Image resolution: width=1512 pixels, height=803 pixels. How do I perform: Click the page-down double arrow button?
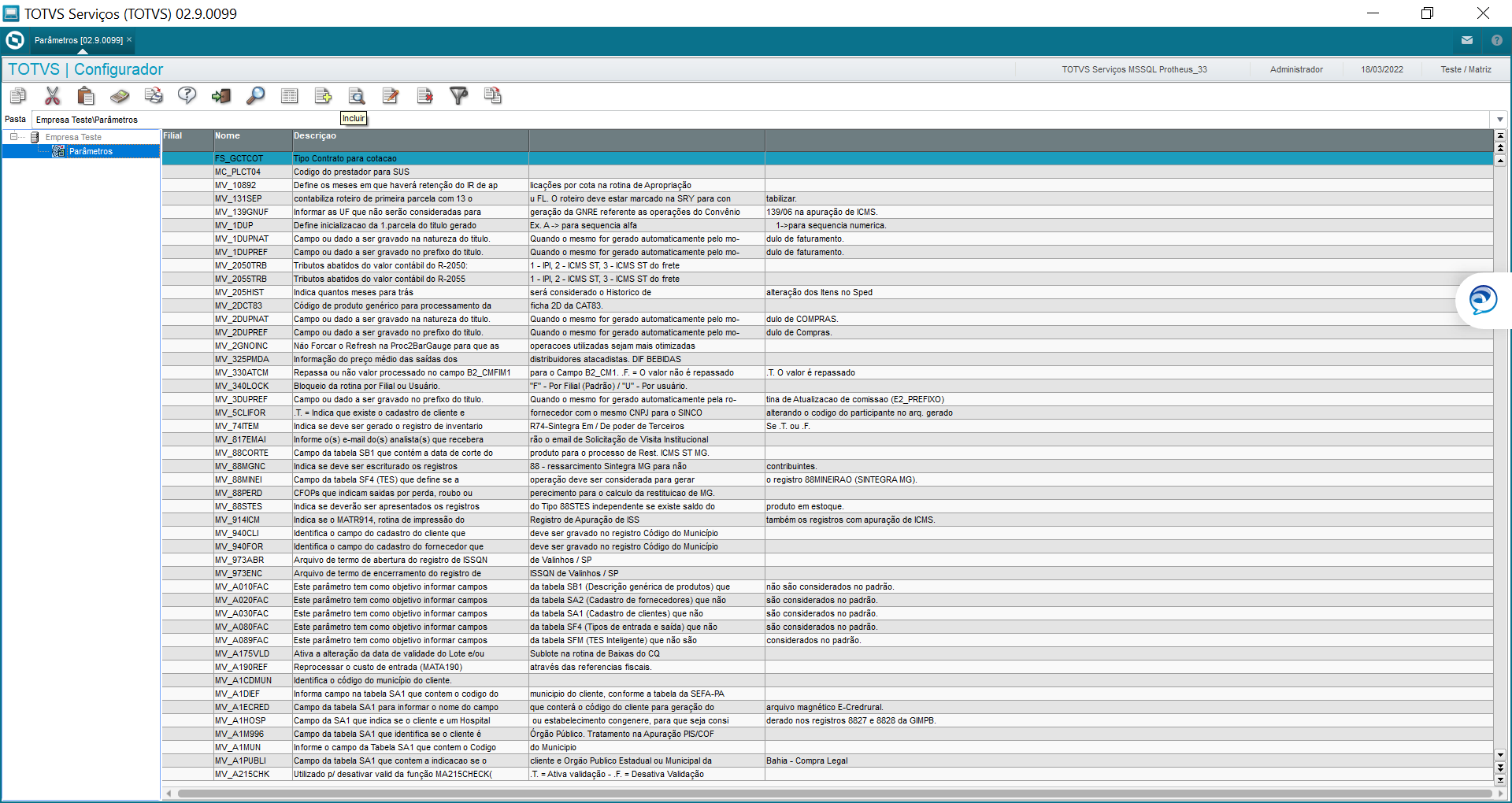click(x=1500, y=767)
